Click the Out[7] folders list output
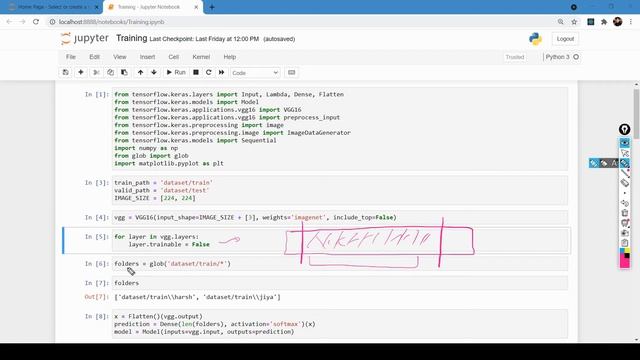The height and width of the screenshot is (360, 640). point(197,297)
